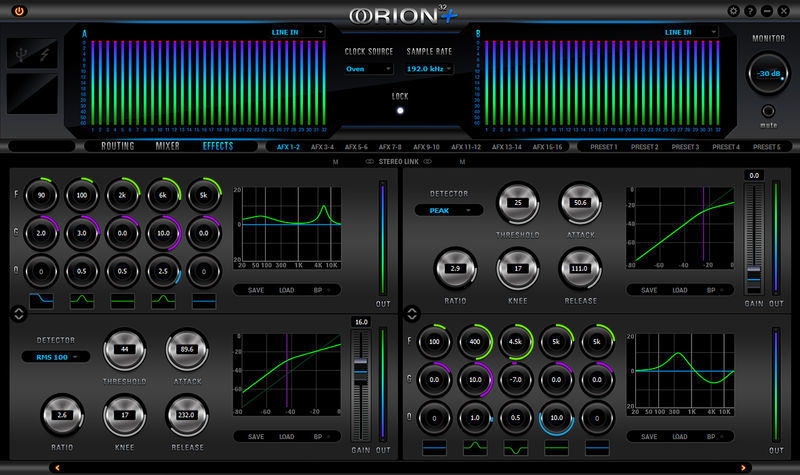This screenshot has width=800, height=475.
Task: Expand the RMS 100 detector dropdown
Action: pos(56,357)
